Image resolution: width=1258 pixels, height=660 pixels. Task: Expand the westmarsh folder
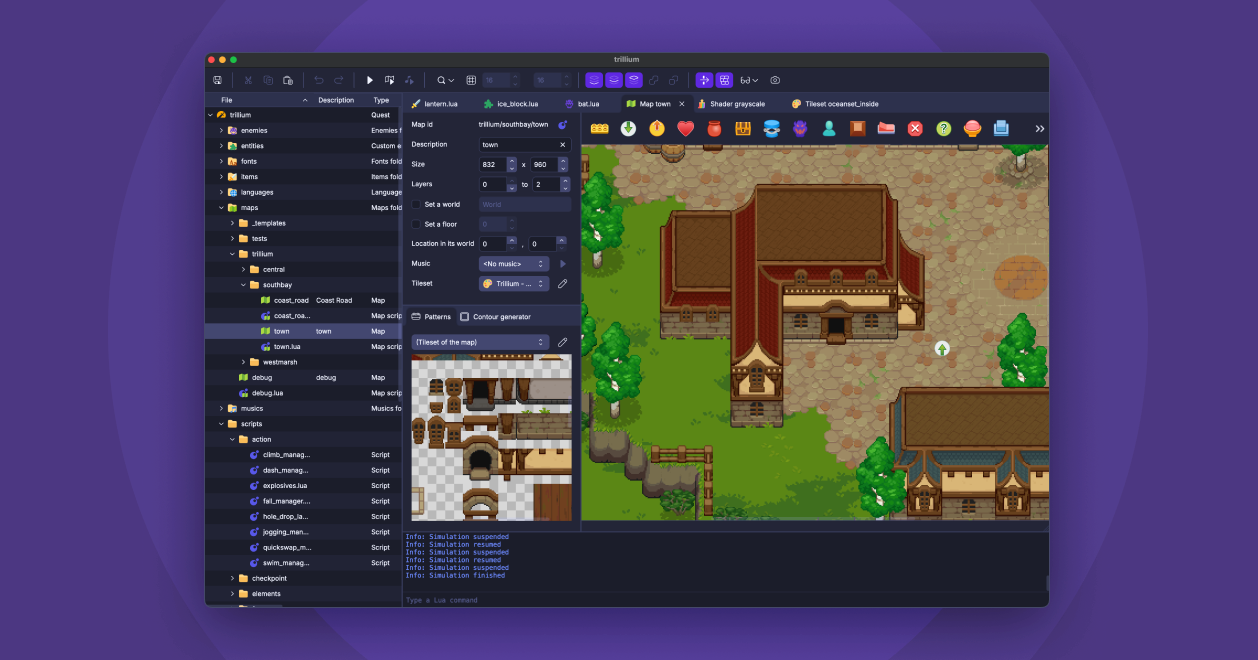[243, 362]
